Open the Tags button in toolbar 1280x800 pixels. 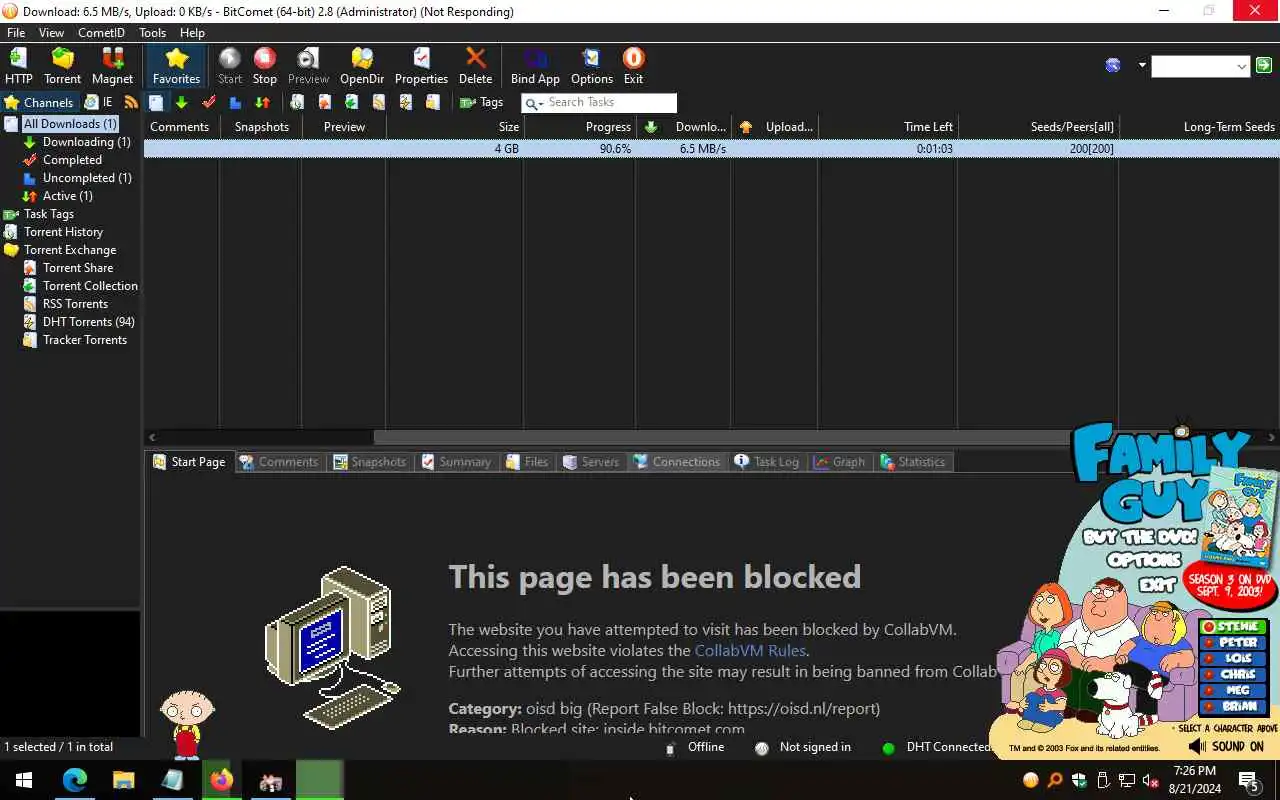tap(481, 102)
